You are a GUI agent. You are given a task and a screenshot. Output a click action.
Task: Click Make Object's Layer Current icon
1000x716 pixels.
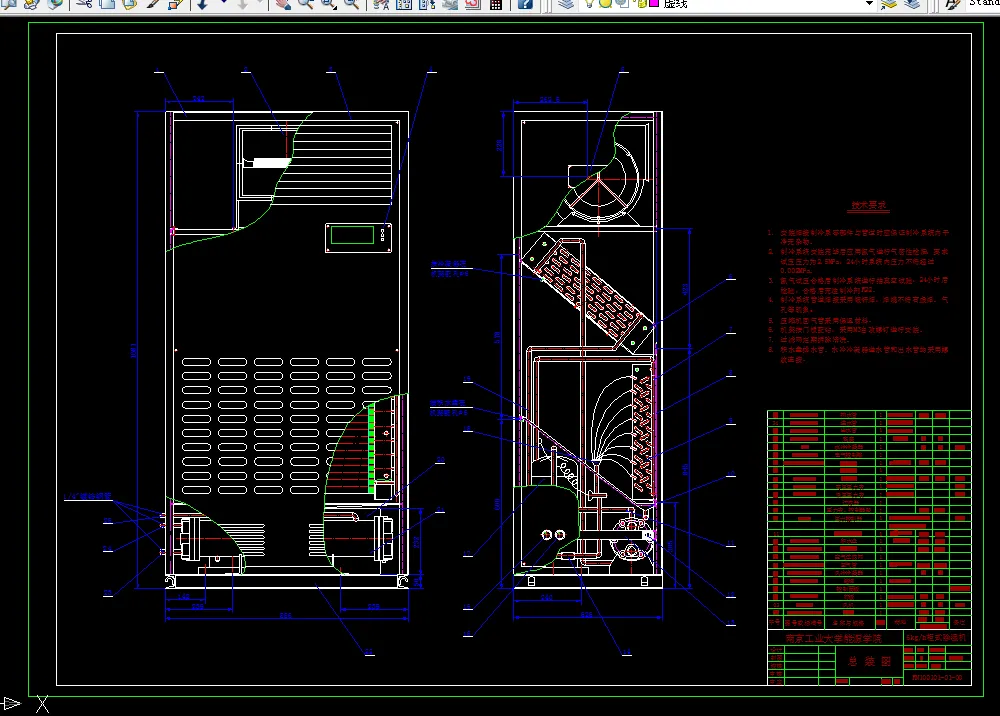pos(889,3)
